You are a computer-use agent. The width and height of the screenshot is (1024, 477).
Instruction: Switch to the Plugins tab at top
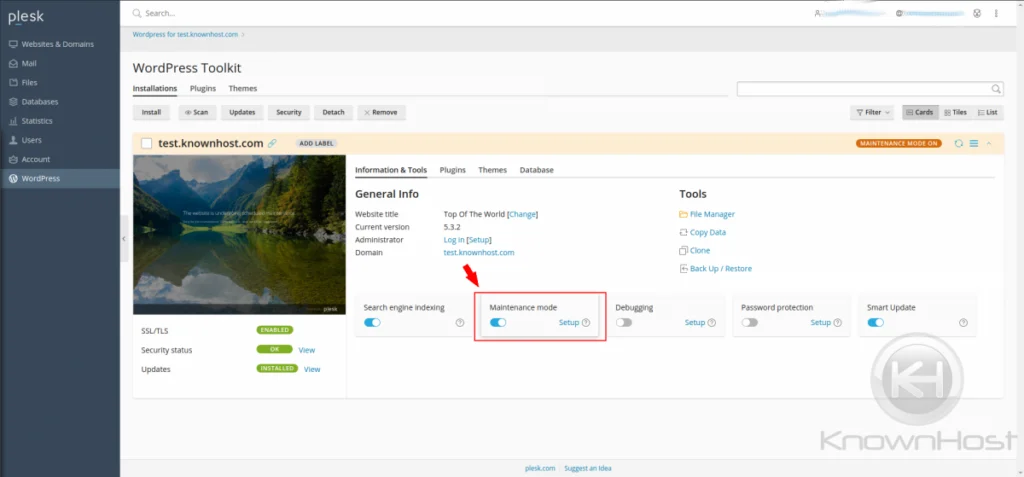[203, 89]
